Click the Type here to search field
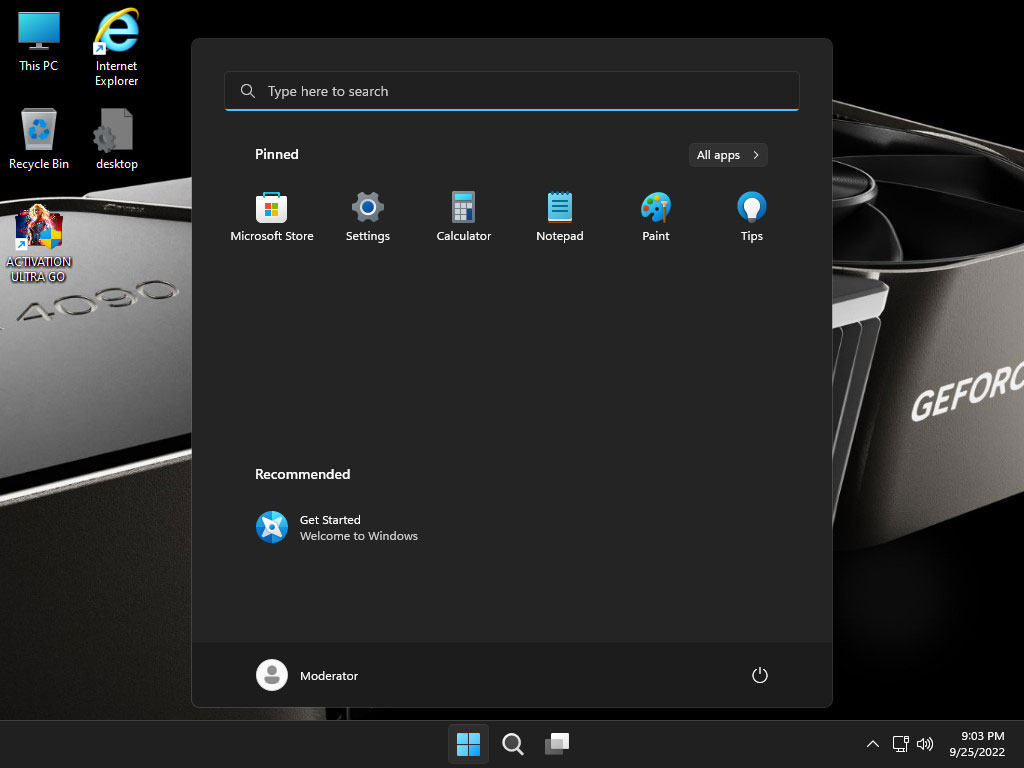 512,91
